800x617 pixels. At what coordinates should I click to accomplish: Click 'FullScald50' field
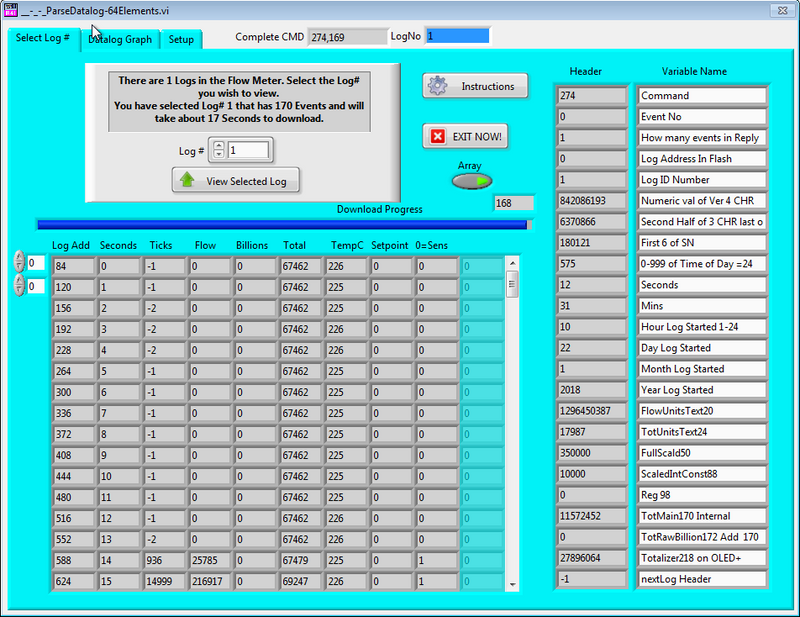[x=702, y=453]
